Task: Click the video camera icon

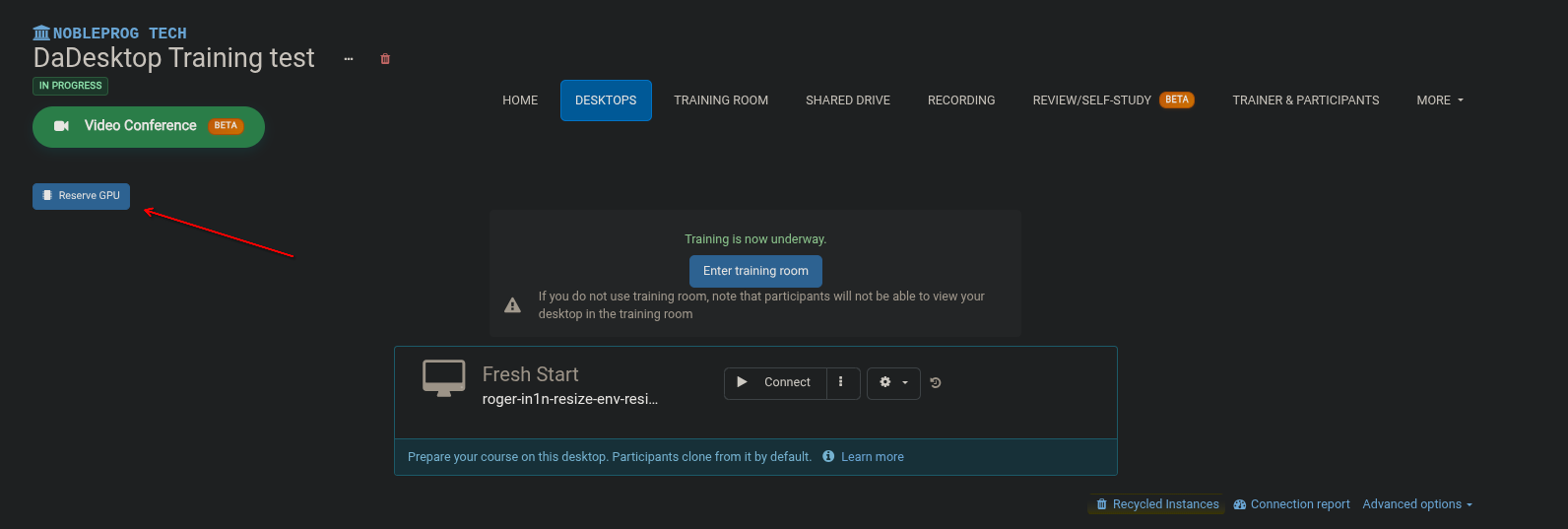Action: click(x=61, y=126)
